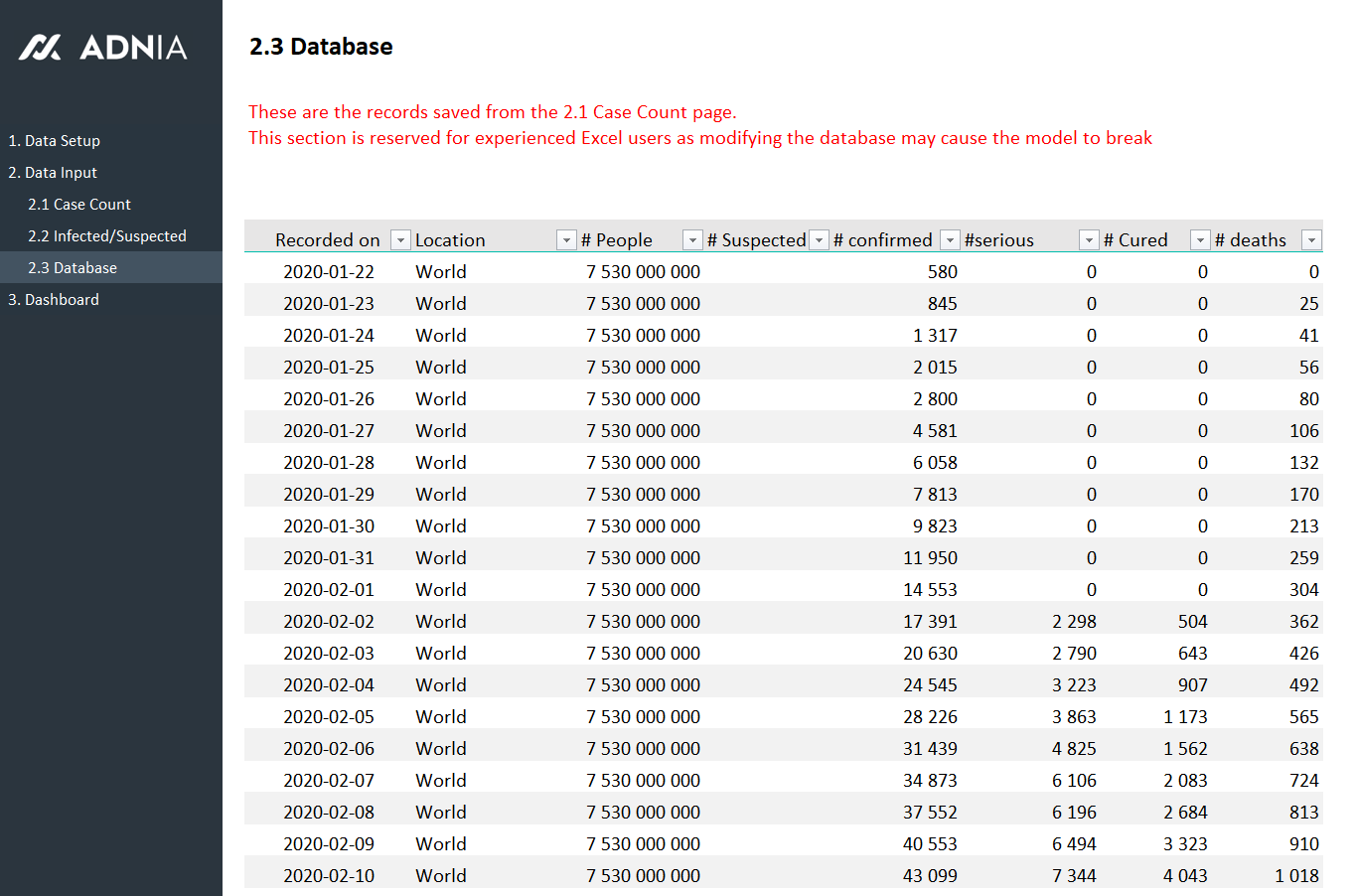Viewport: 1357px width, 896px height.
Task: Click the serious cases cell 2 298
Action: (x=1074, y=622)
